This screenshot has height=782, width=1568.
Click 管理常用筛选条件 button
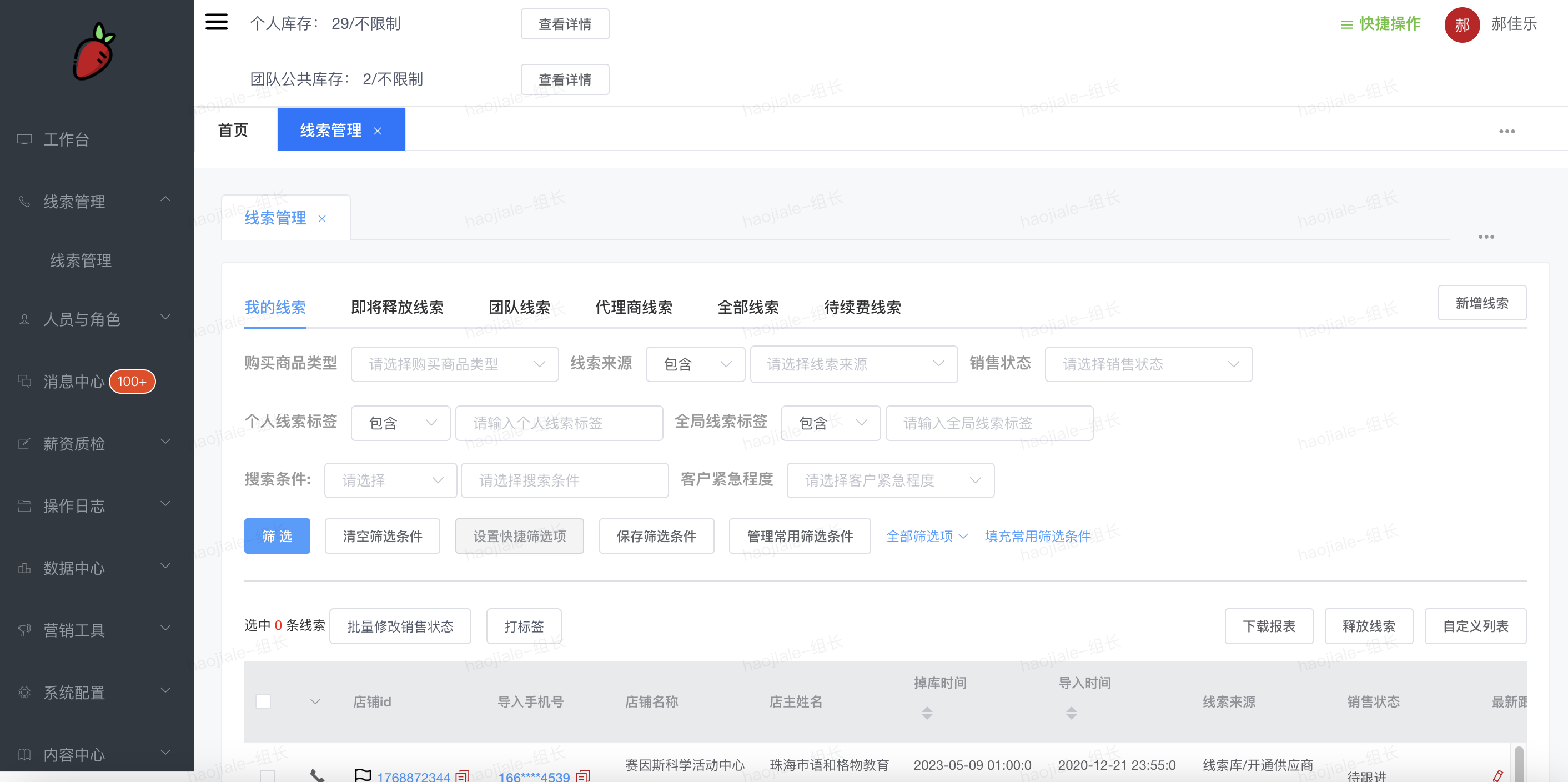point(800,536)
